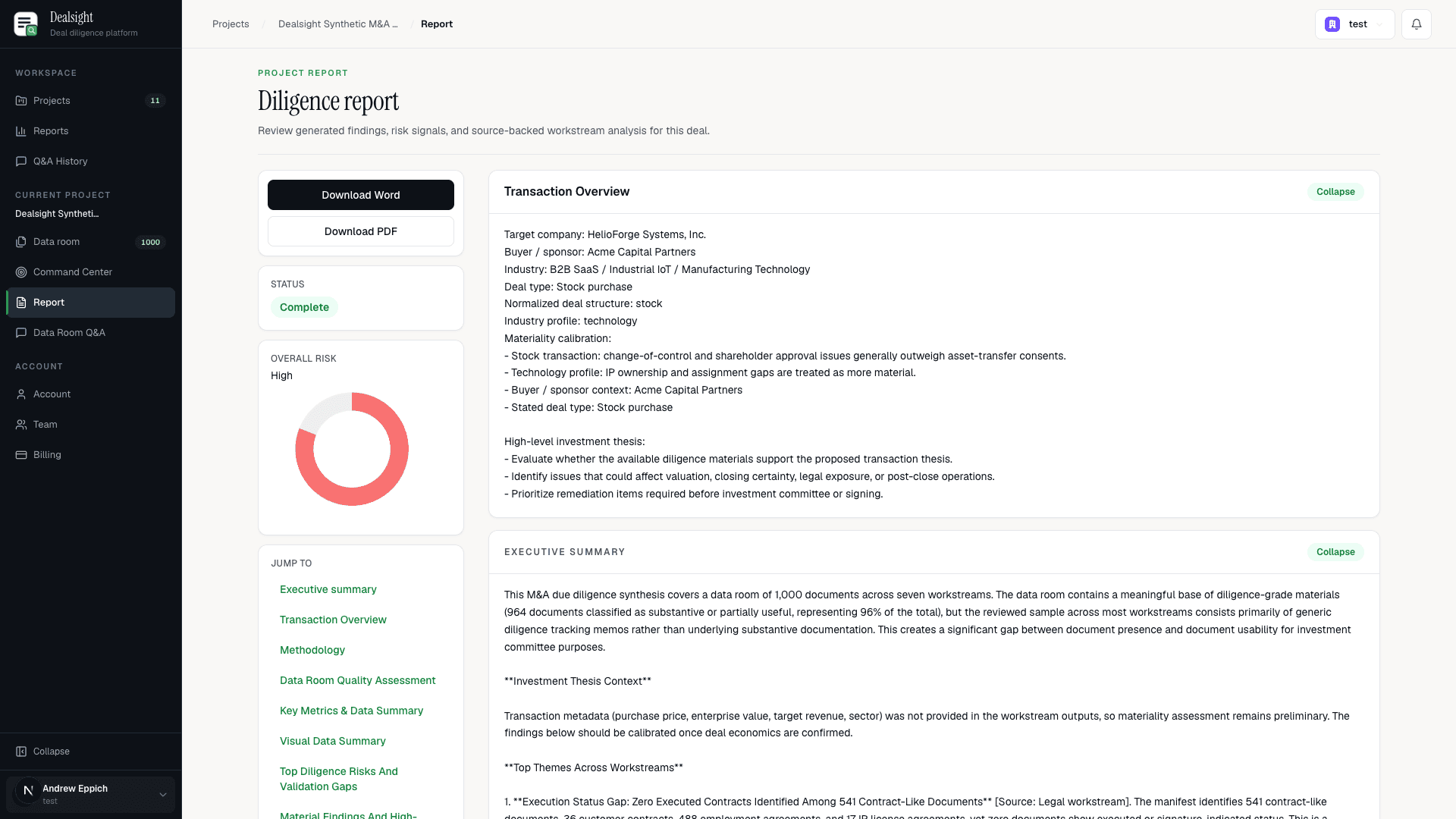Navigate to Command Center

coord(90,272)
